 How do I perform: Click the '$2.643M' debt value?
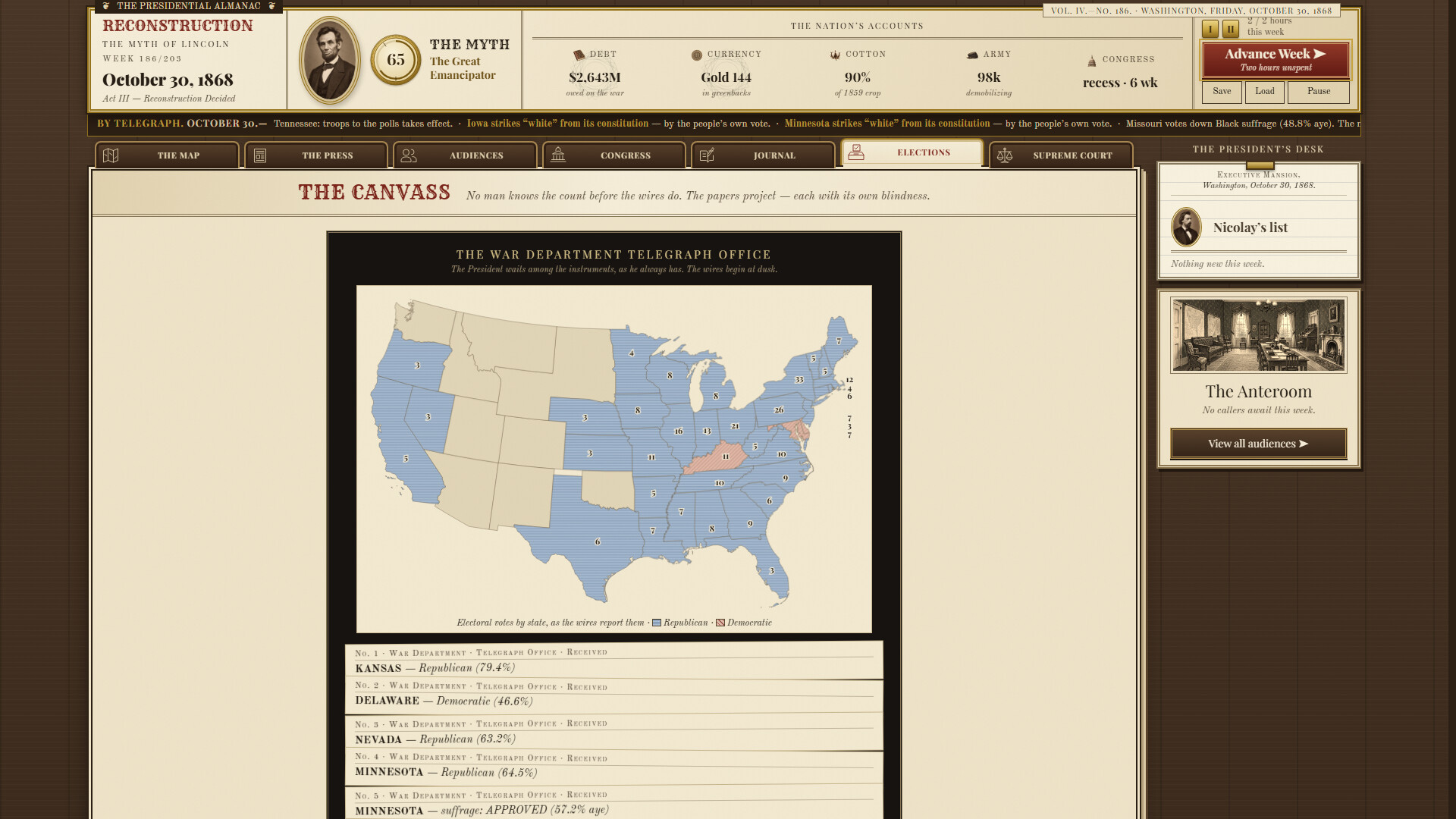[595, 77]
